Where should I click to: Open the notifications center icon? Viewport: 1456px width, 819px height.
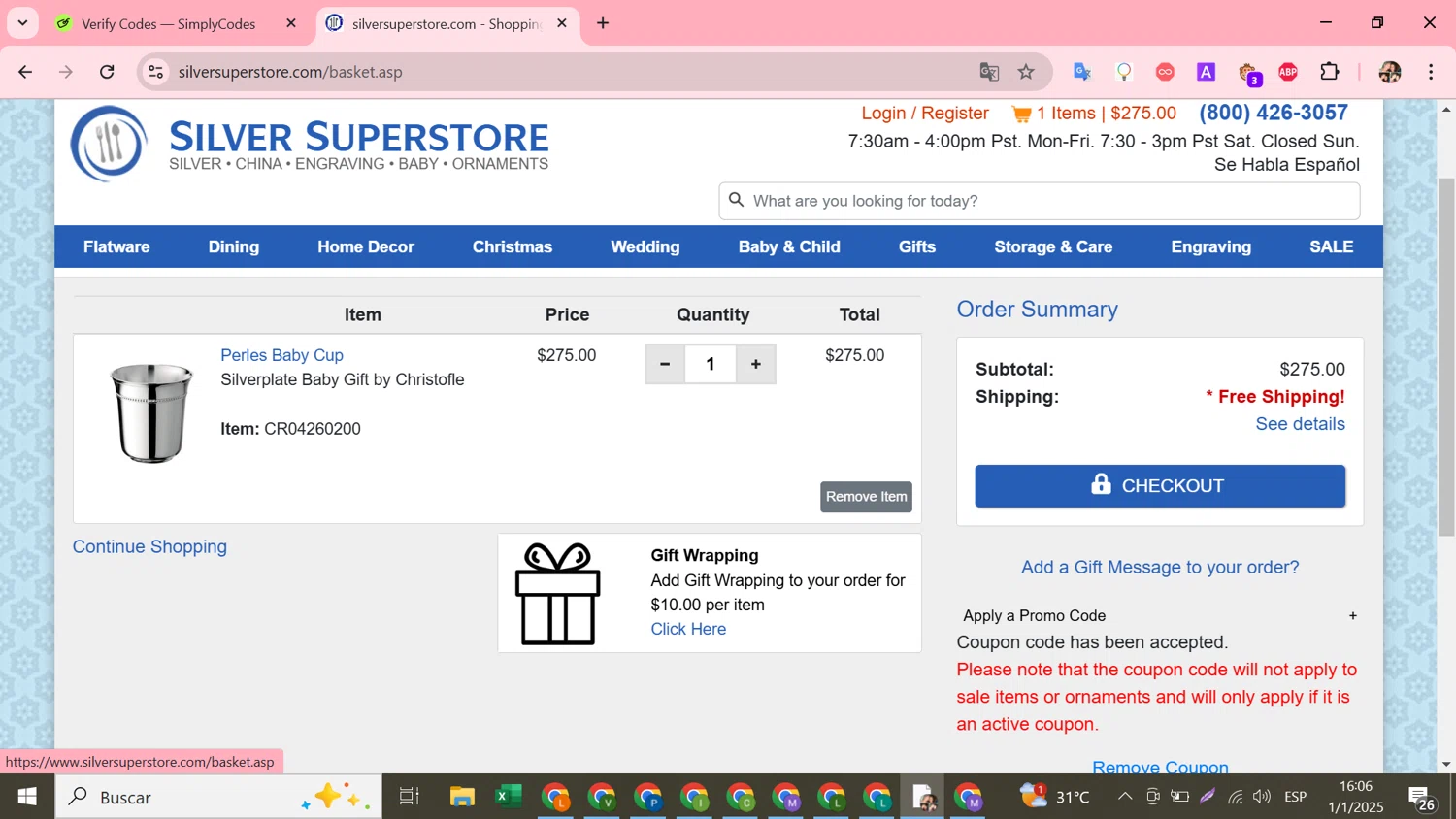coord(1422,798)
